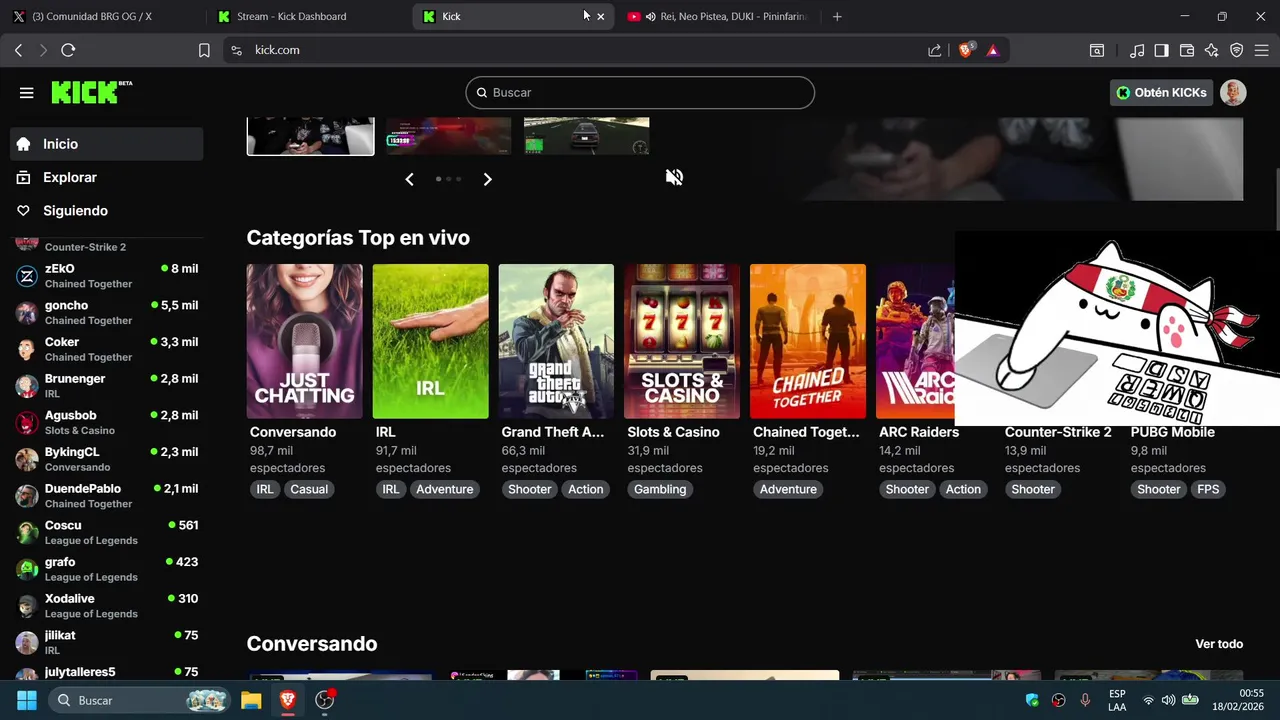Click Obtén KICKs button
Viewport: 1280px width, 720px height.
pyautogui.click(x=1161, y=93)
